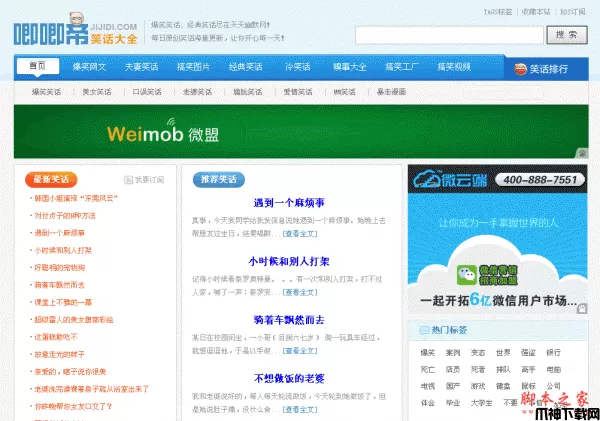Click 查看全文 under 不想做饭的老婆
Image resolution: width=600 pixels, height=421 pixels.
point(300,410)
